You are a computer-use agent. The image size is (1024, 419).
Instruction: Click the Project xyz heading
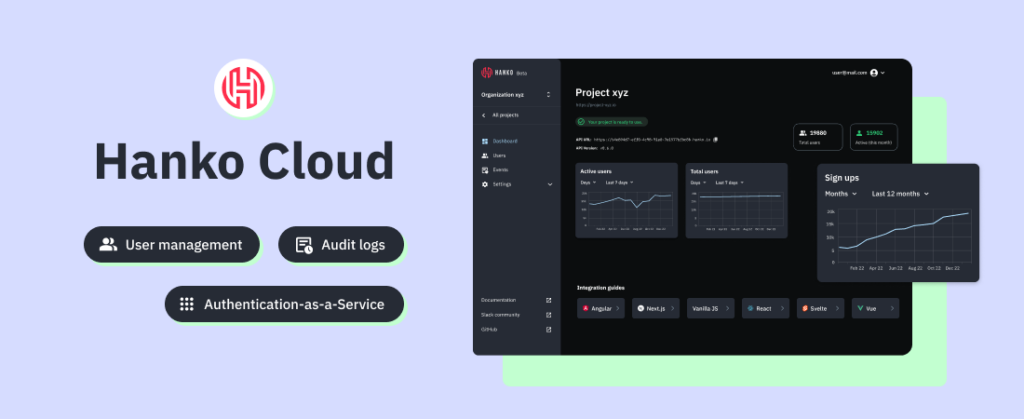click(601, 93)
